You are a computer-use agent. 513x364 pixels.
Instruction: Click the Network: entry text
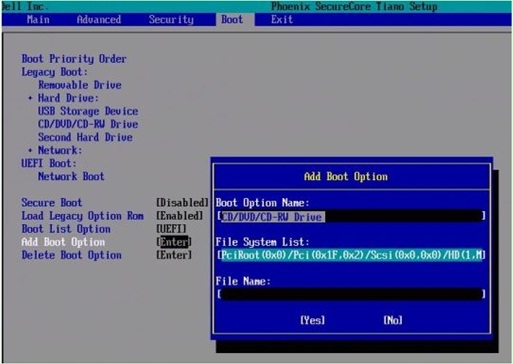60,150
